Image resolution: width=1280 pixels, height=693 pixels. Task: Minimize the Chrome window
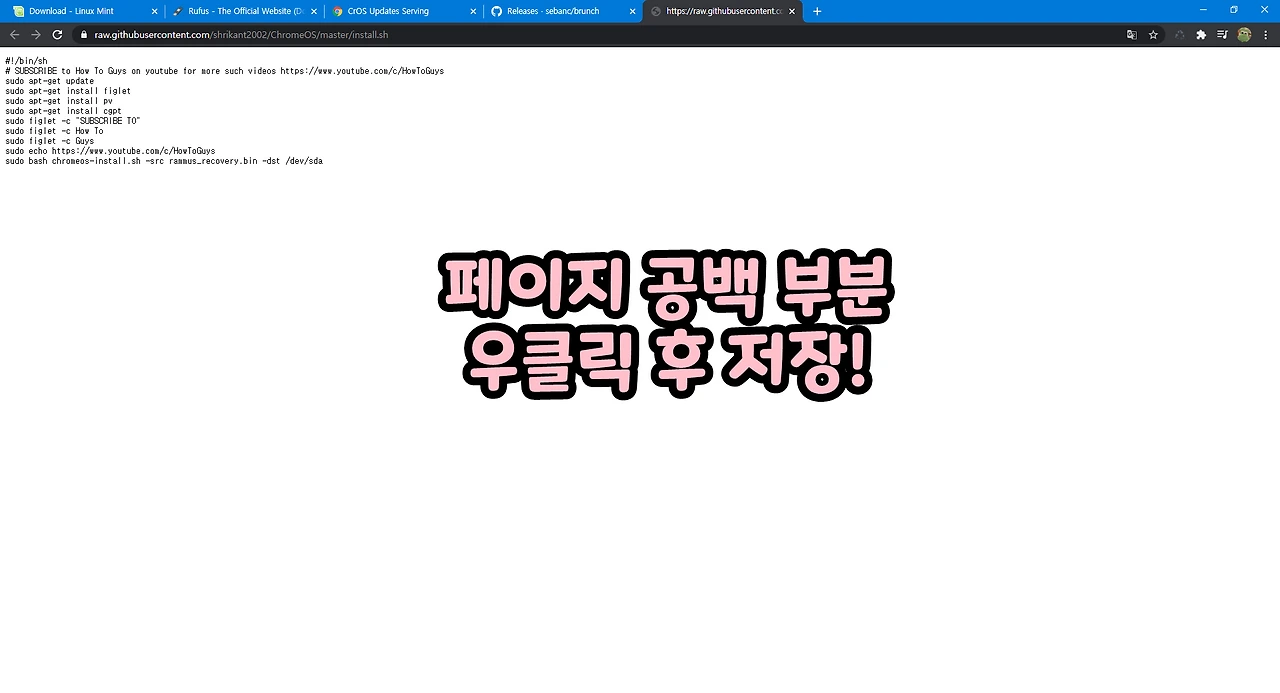tap(1203, 10)
